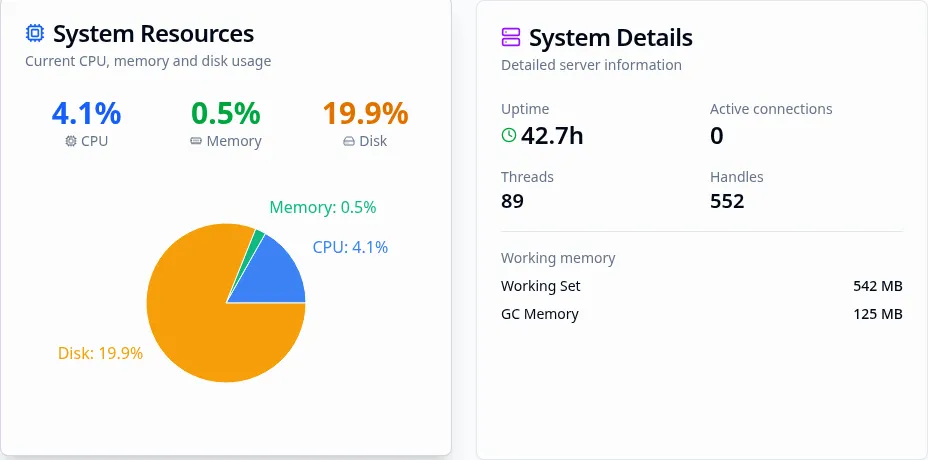
Task: Click the disk drive icon next to Disk
Action: [349, 141]
